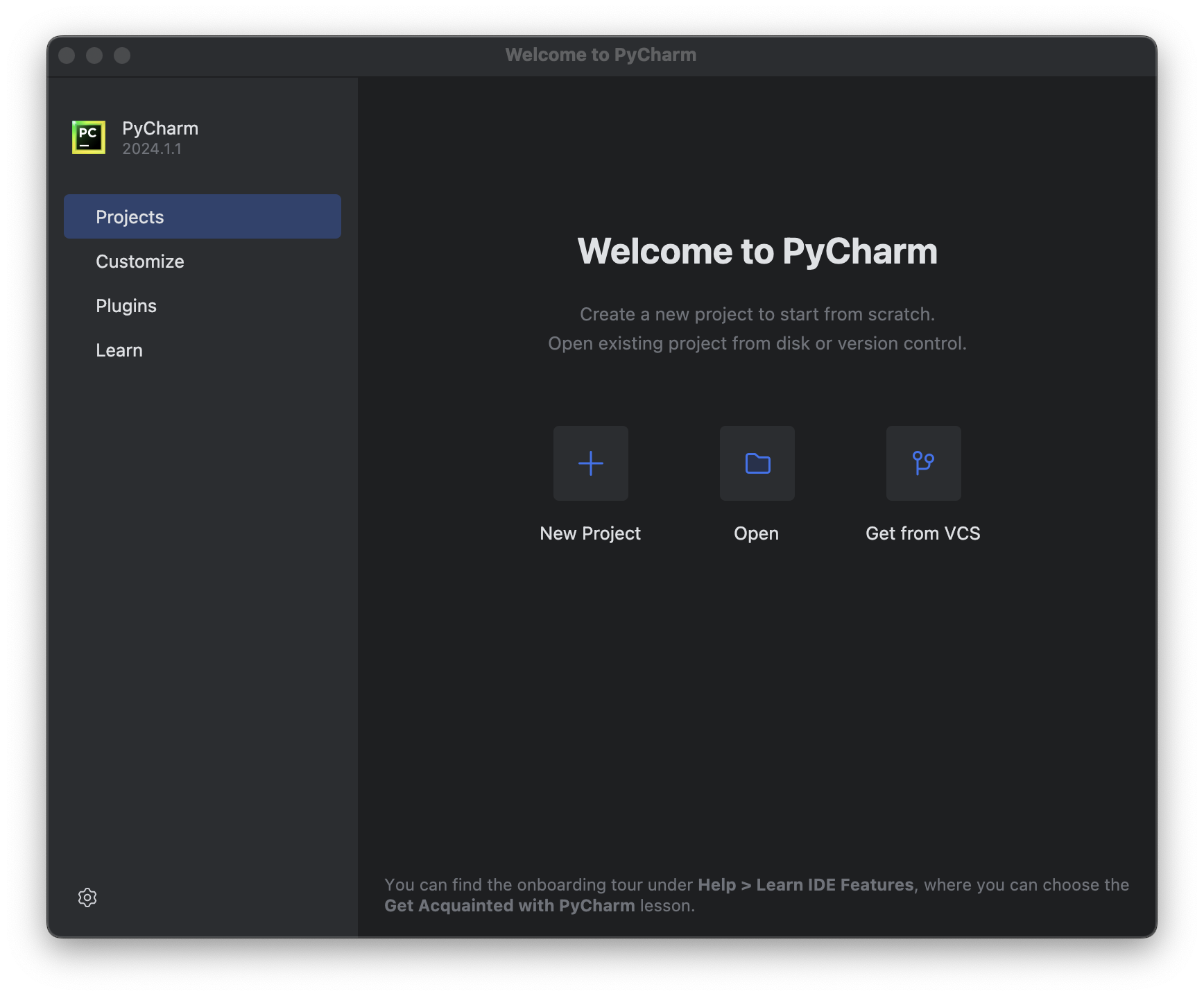Click 'Help > Learn IDE Features' text
The height and width of the screenshot is (996, 1204).
806,885
